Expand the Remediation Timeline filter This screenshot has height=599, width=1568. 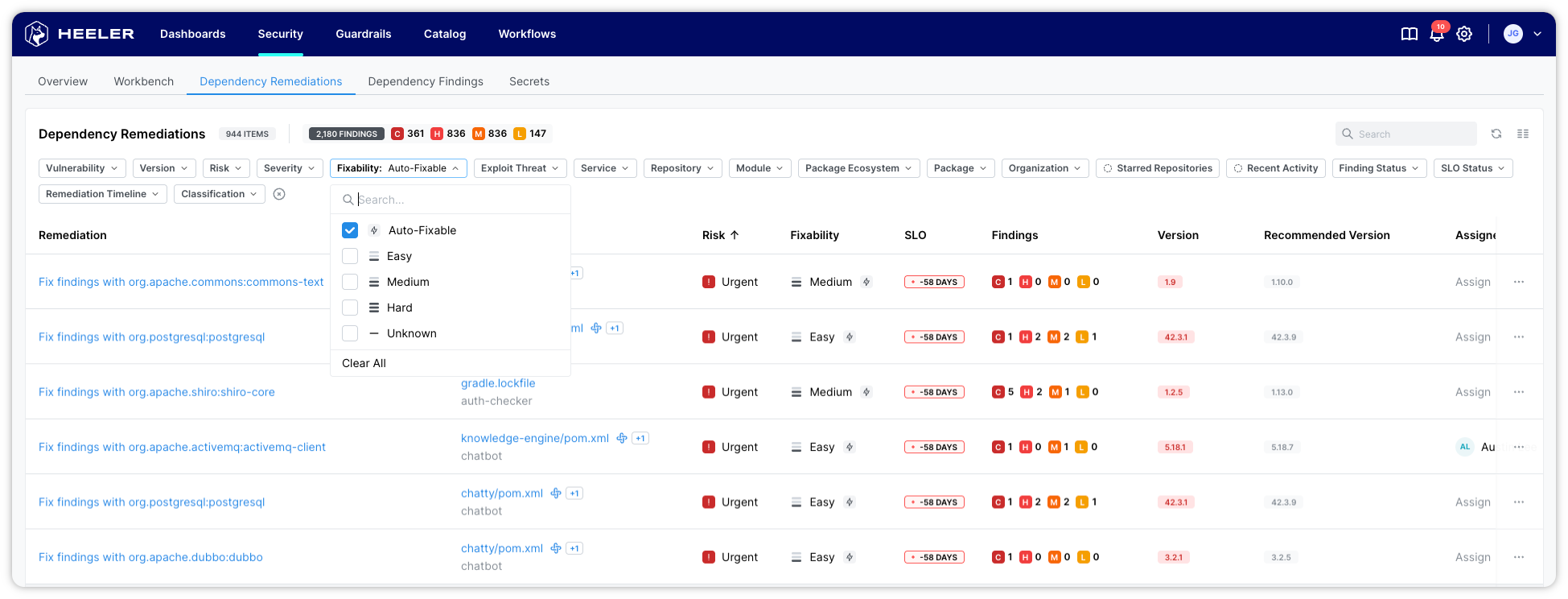tap(102, 194)
